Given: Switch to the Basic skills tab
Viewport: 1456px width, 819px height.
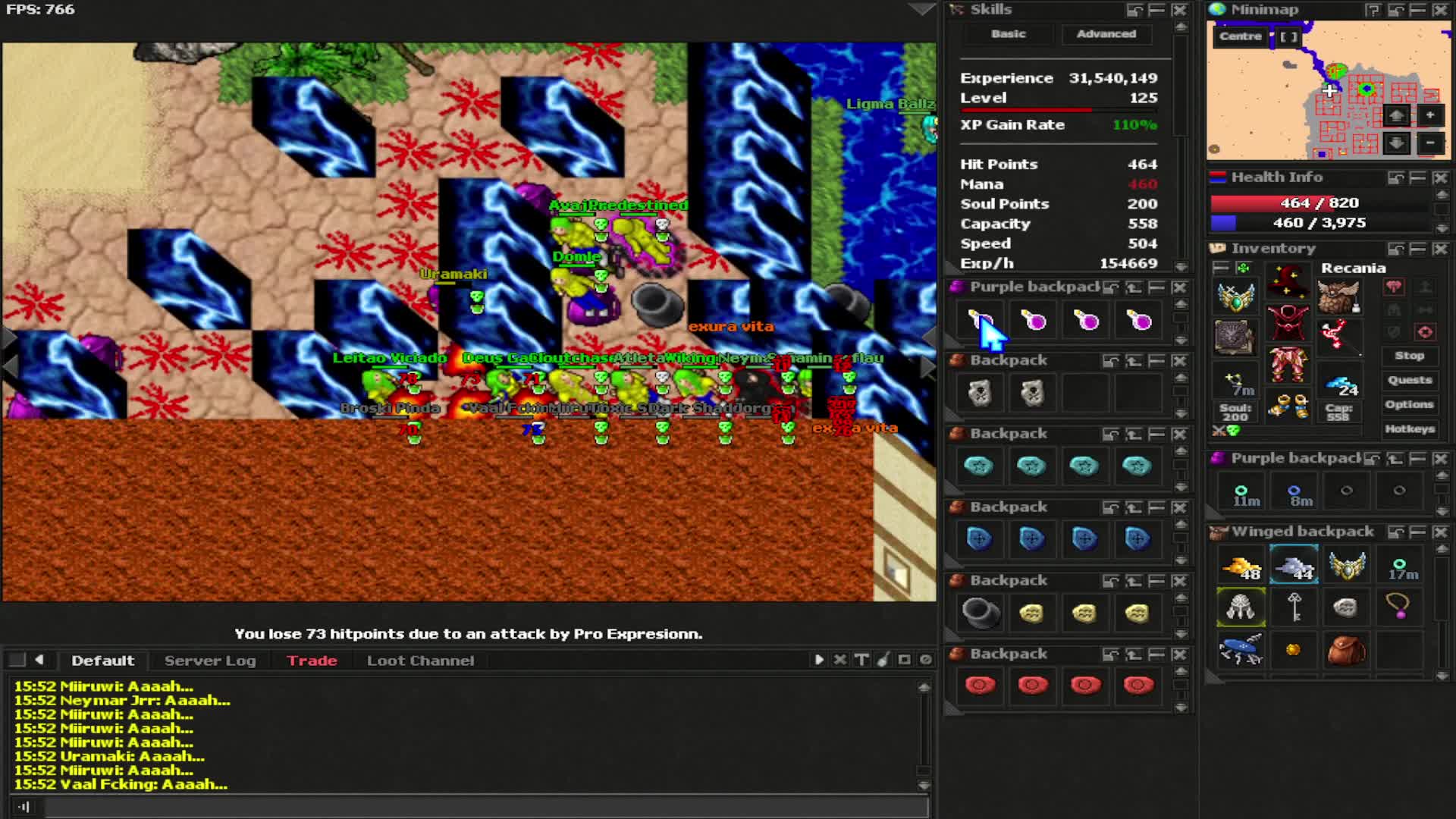Looking at the screenshot, I should pyautogui.click(x=1008, y=34).
